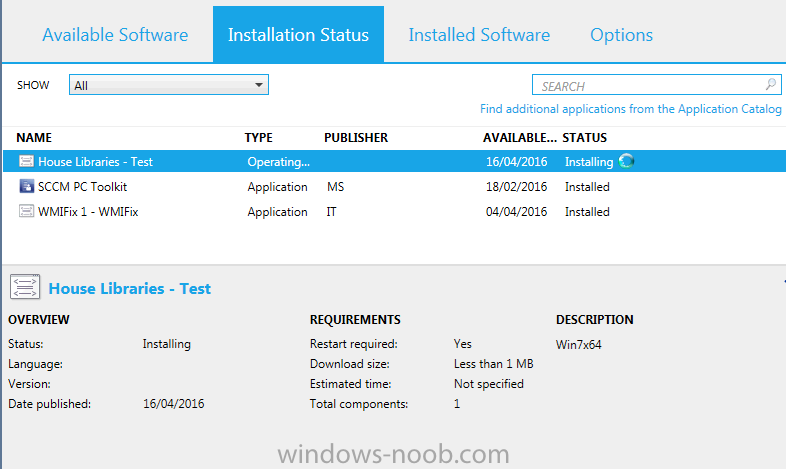
Task: Select the SCCM PC Toolkit row
Action: coord(394,186)
